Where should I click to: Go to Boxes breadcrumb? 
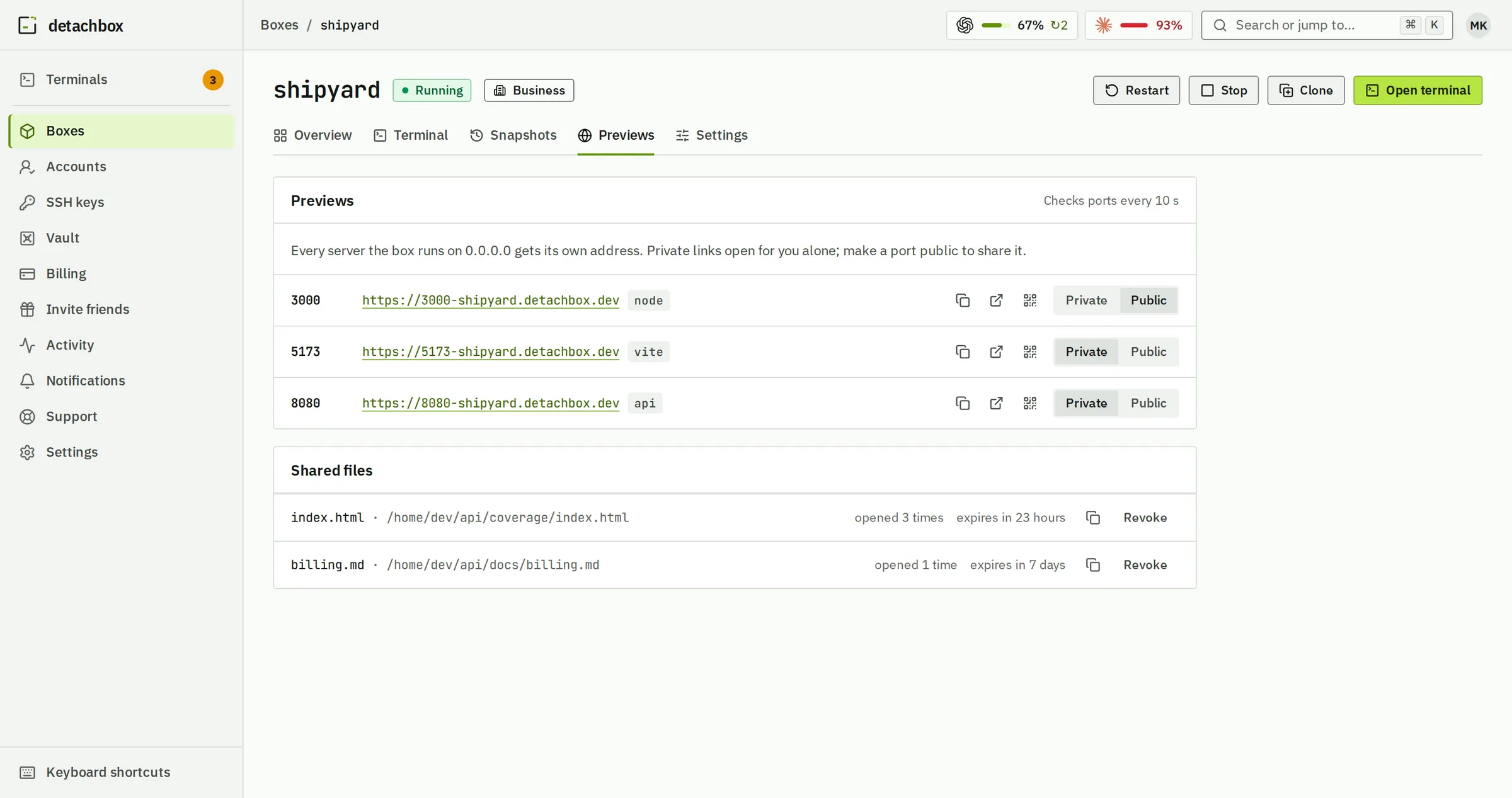point(280,25)
